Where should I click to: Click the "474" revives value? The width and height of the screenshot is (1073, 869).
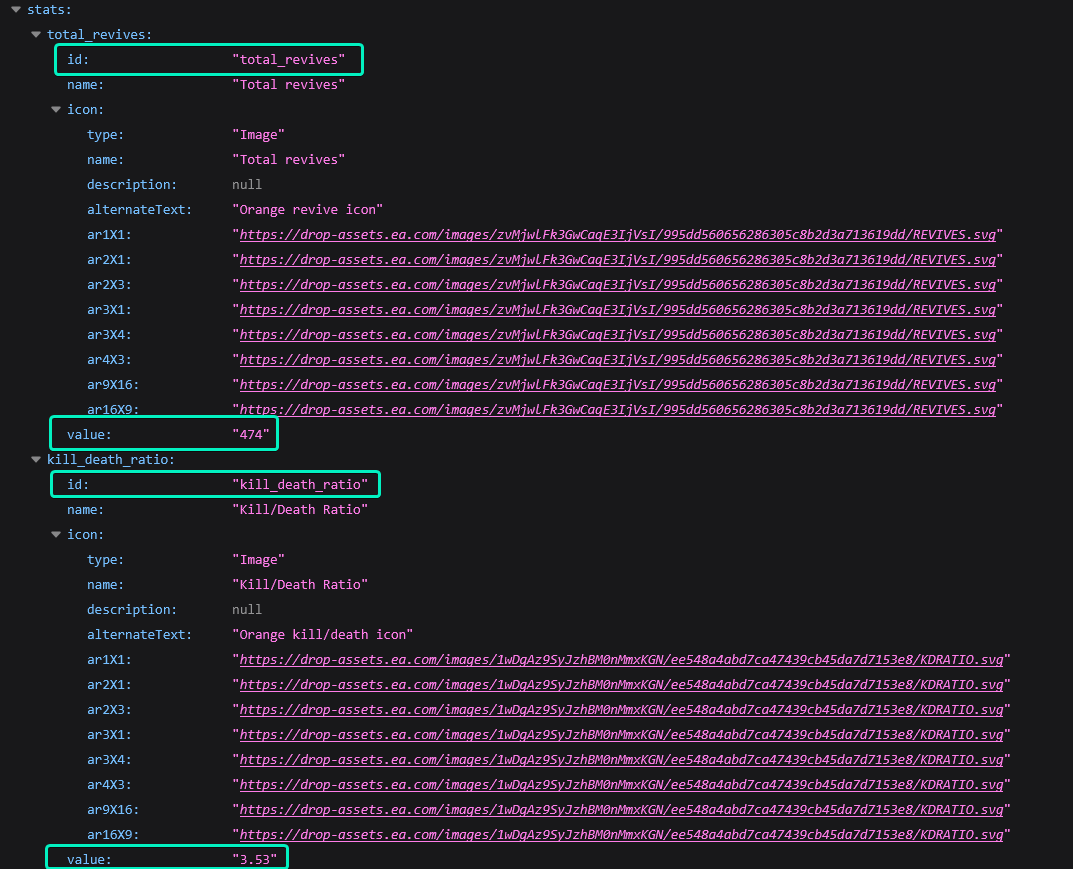(x=252, y=435)
